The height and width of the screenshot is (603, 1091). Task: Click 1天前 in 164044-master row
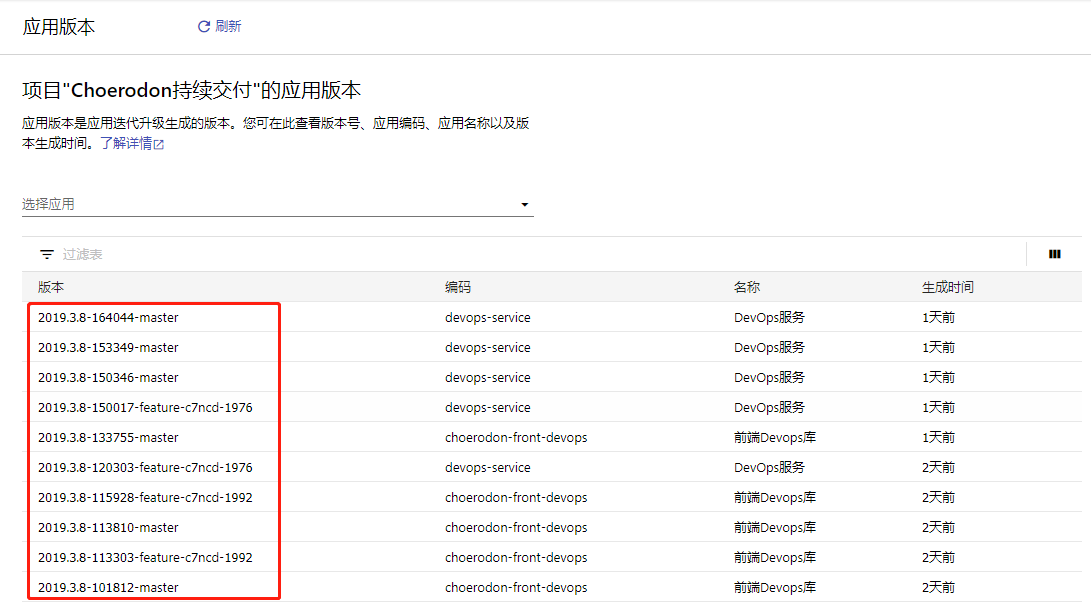(x=938, y=317)
